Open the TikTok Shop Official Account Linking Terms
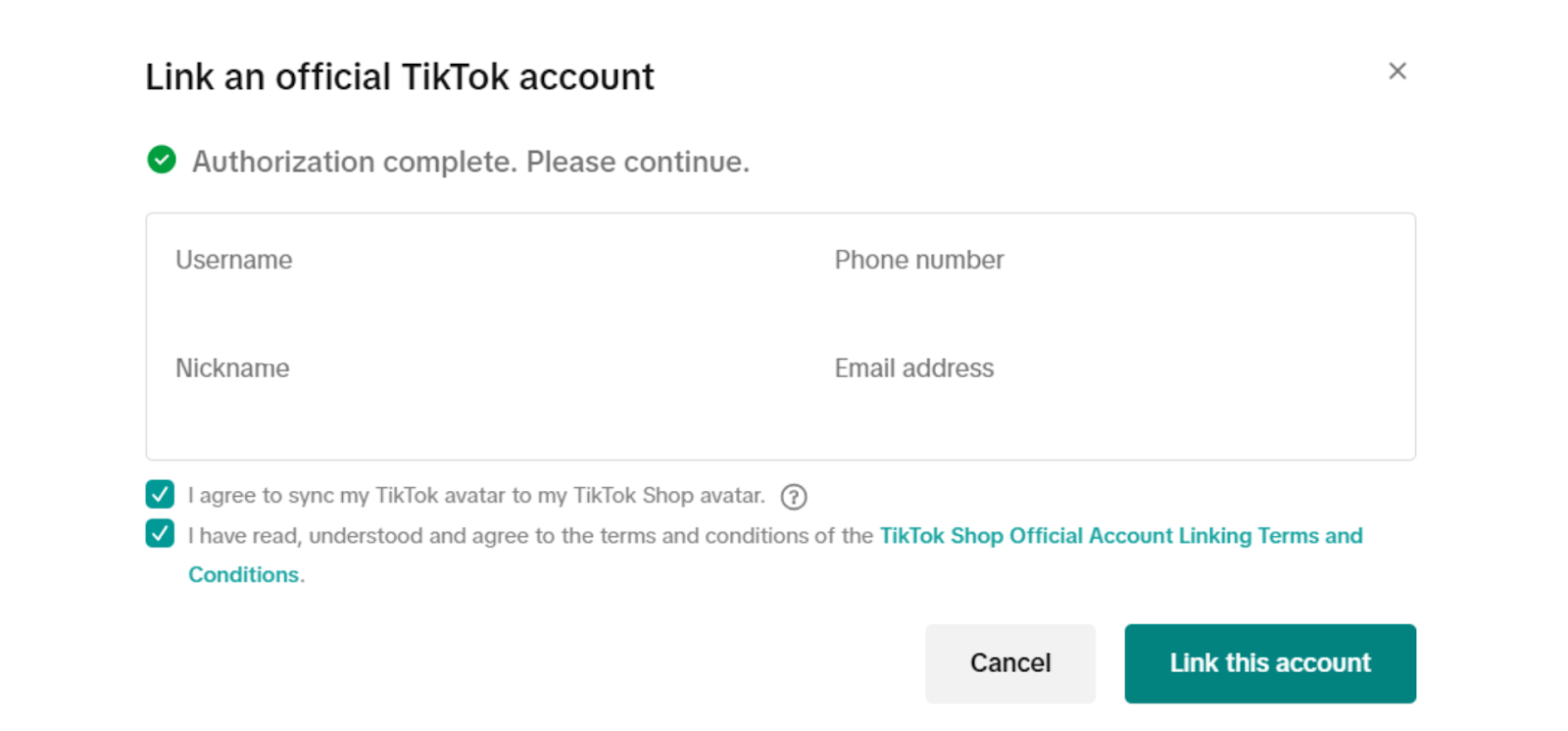Screen dimensions: 1568x731 tap(1120, 535)
